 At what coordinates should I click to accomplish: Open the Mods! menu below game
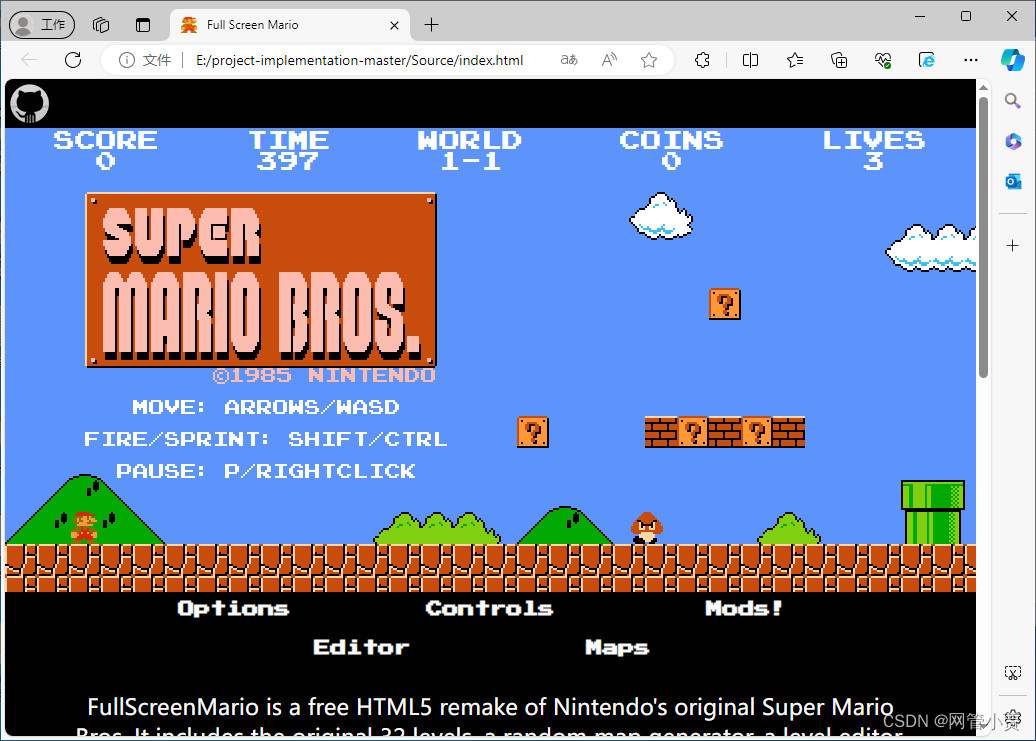tap(743, 608)
